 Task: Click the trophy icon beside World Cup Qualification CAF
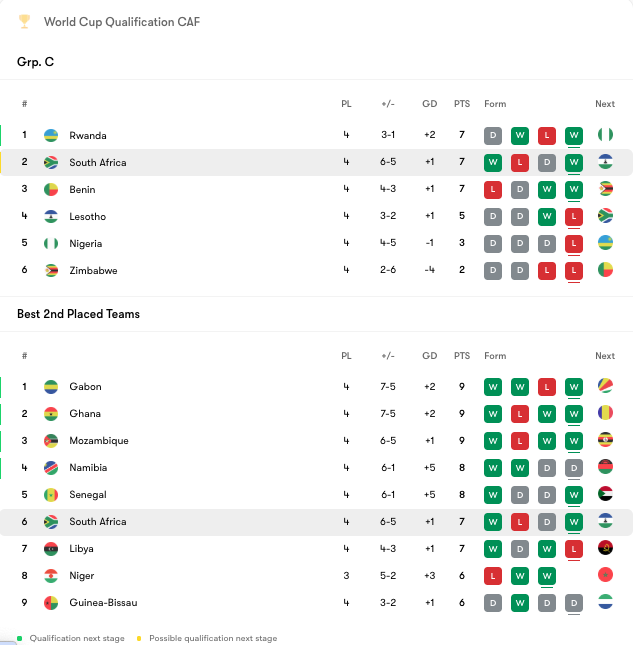coord(24,22)
